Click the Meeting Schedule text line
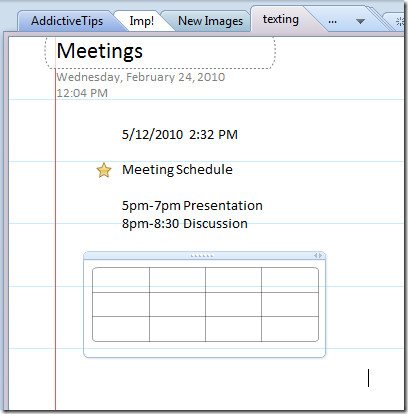The height and width of the screenshot is (414, 408). (x=177, y=170)
